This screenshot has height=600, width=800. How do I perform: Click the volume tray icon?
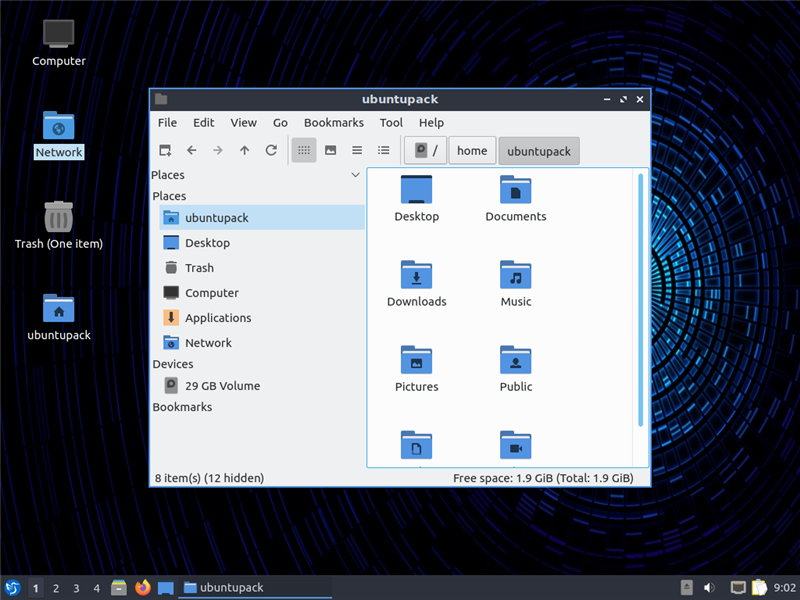coord(709,588)
